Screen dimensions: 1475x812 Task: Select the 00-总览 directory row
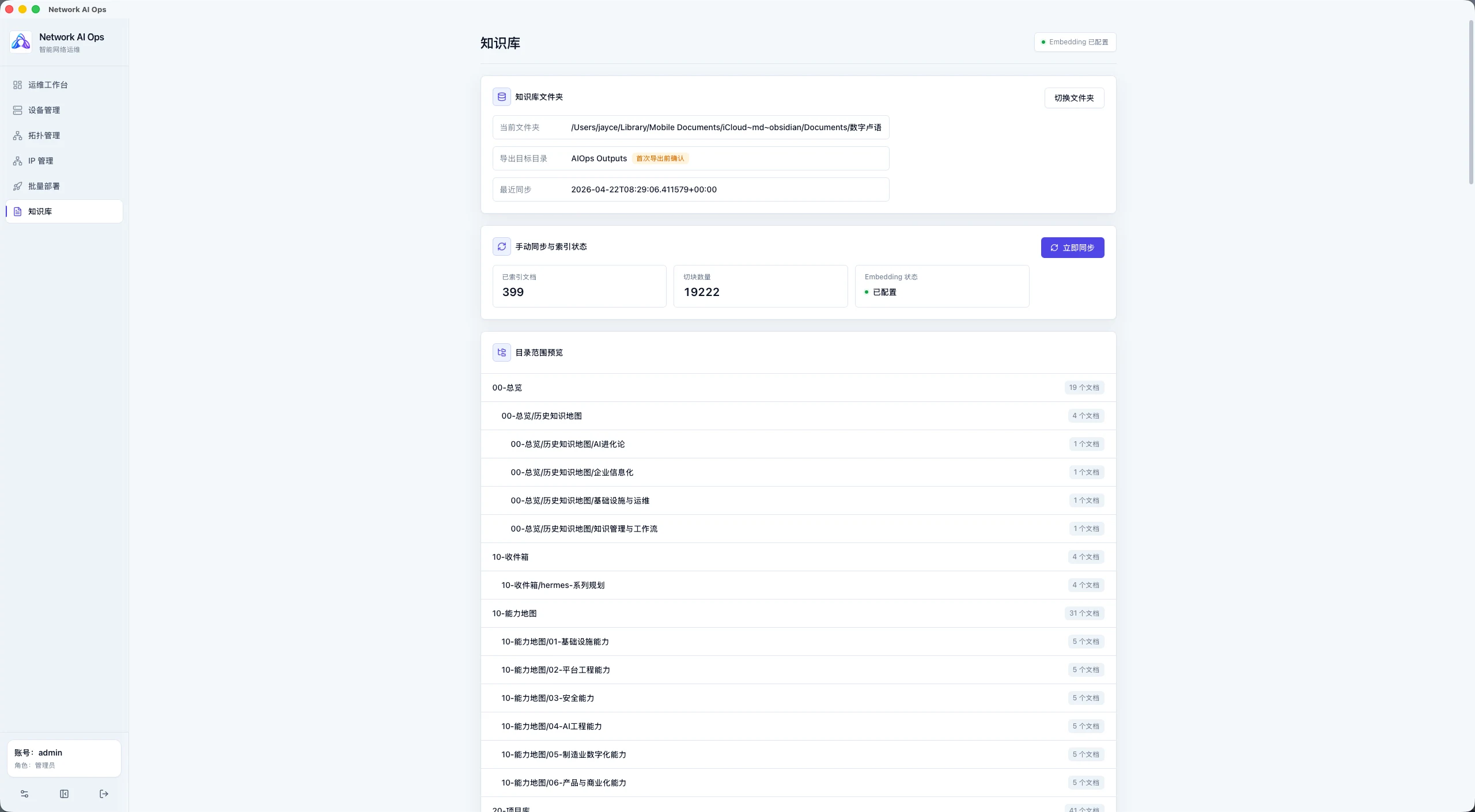(x=799, y=388)
